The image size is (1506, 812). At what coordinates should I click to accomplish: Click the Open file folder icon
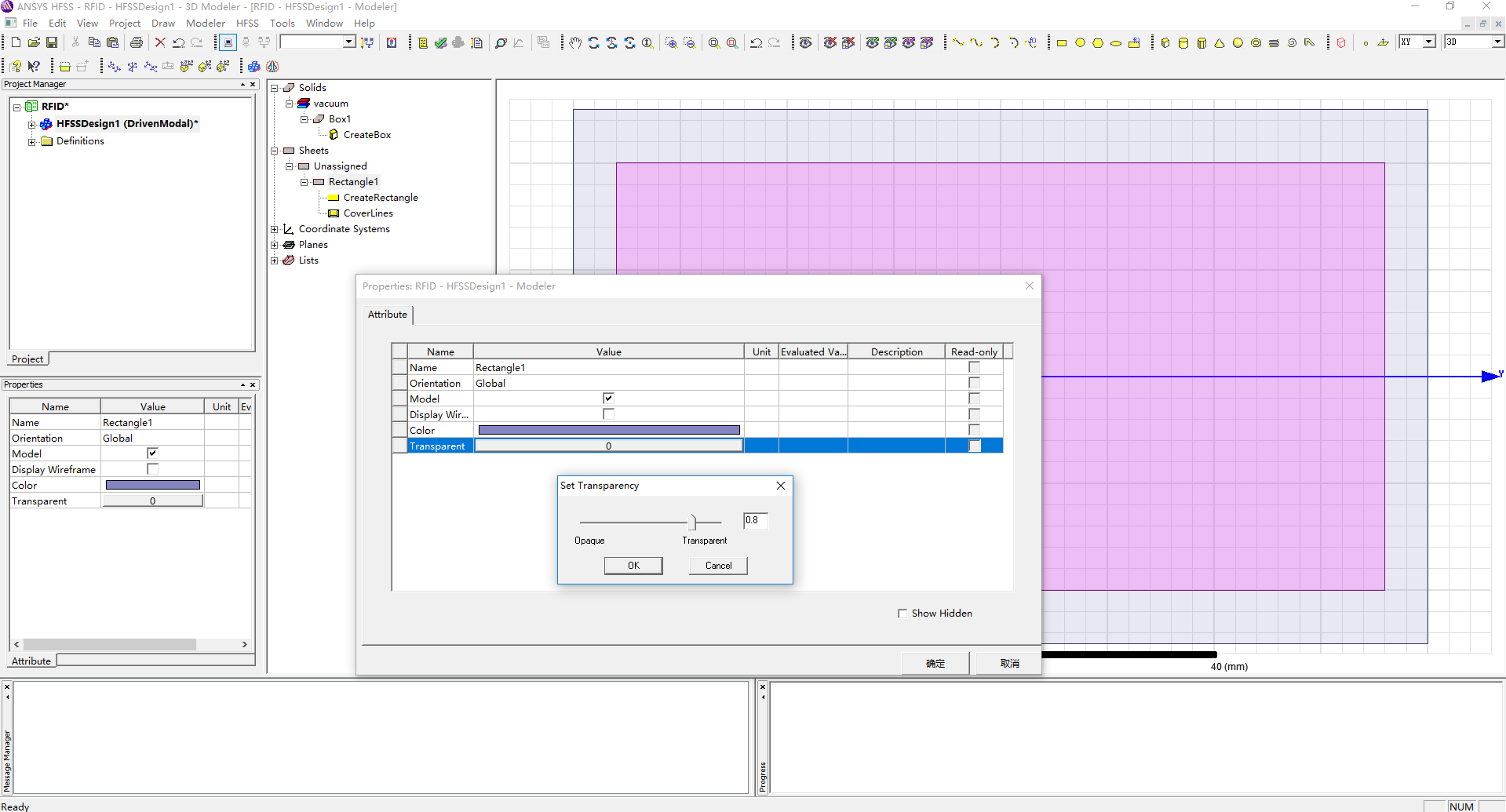[x=34, y=42]
